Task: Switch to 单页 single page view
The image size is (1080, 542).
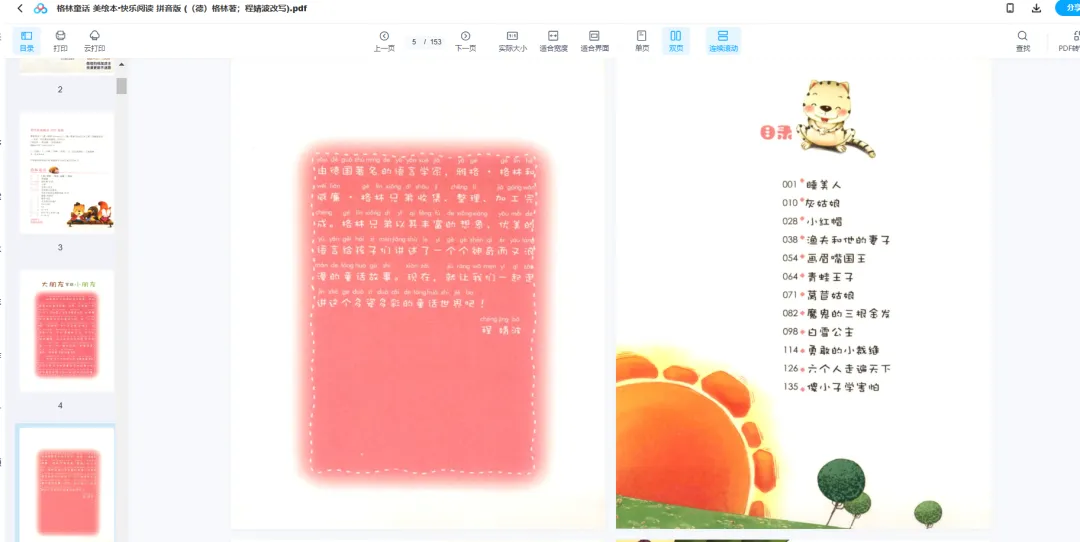Action: tap(642, 41)
